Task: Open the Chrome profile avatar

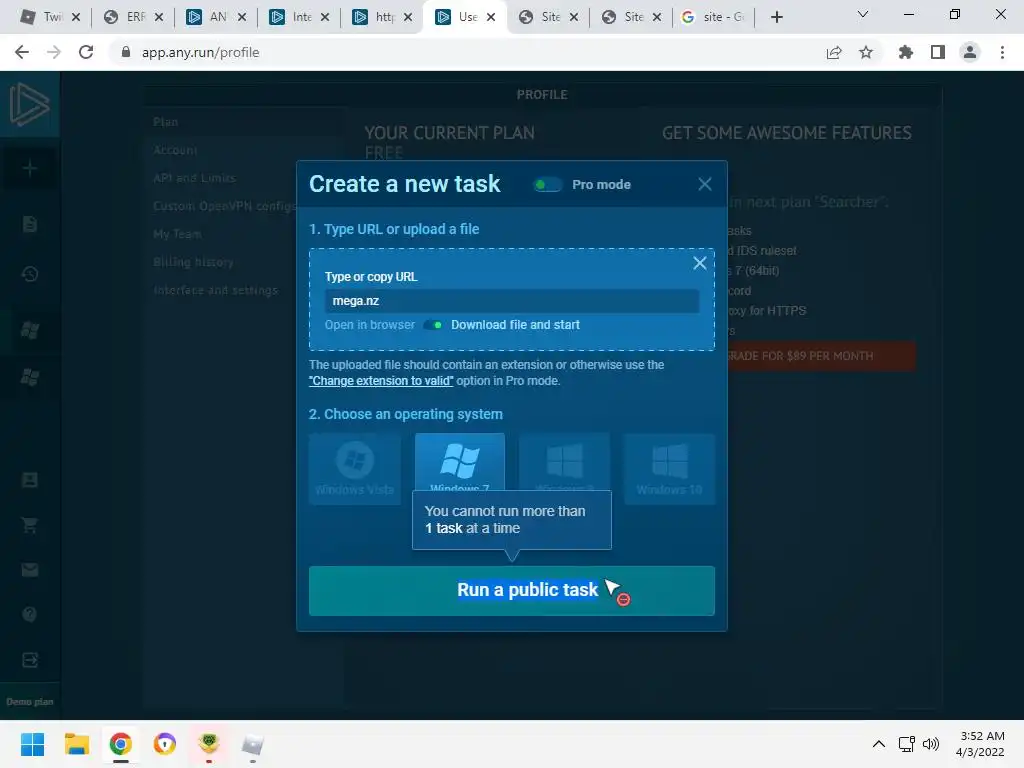Action: (x=970, y=52)
